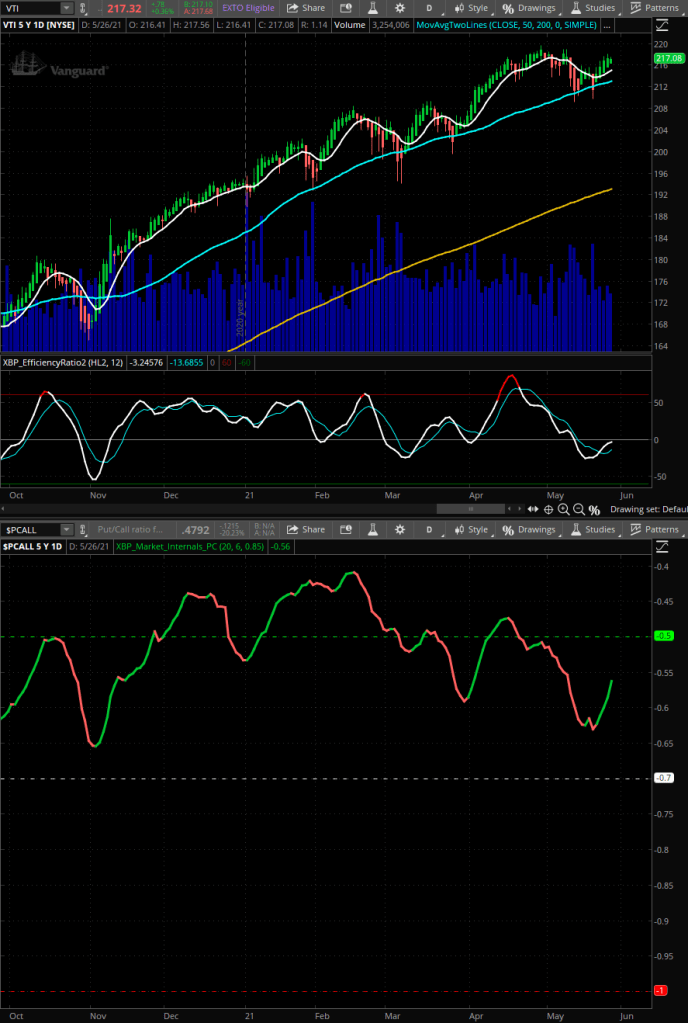Click the zoom in magnifier below the VTI chart
The image size is (688, 1023).
pyautogui.click(x=563, y=508)
